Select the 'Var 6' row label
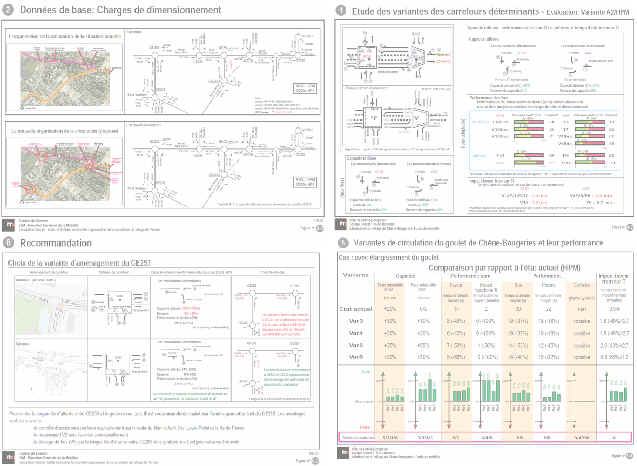The height and width of the screenshot is (466, 637). (x=355, y=357)
